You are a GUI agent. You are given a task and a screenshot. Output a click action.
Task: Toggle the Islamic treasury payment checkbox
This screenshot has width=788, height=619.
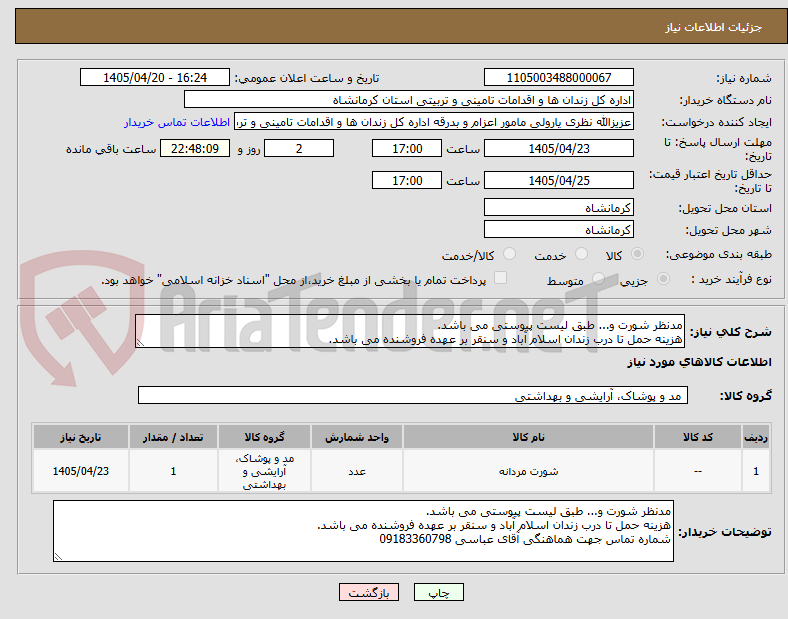point(501,278)
